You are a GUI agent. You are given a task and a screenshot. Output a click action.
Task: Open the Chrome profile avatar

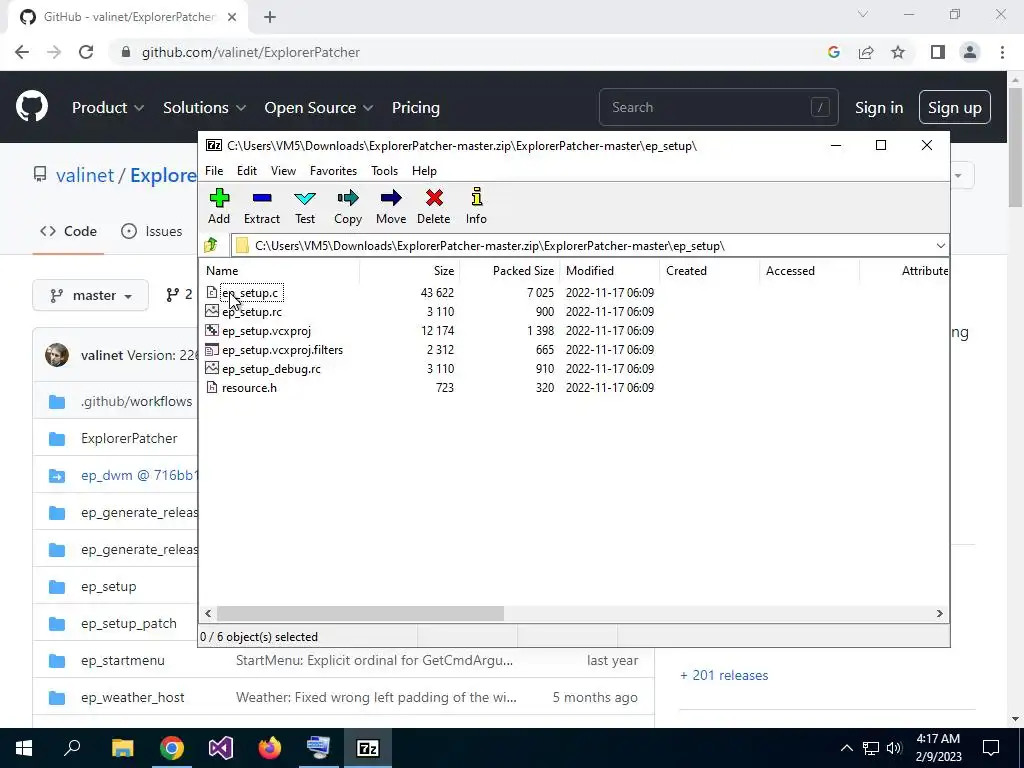click(x=970, y=52)
